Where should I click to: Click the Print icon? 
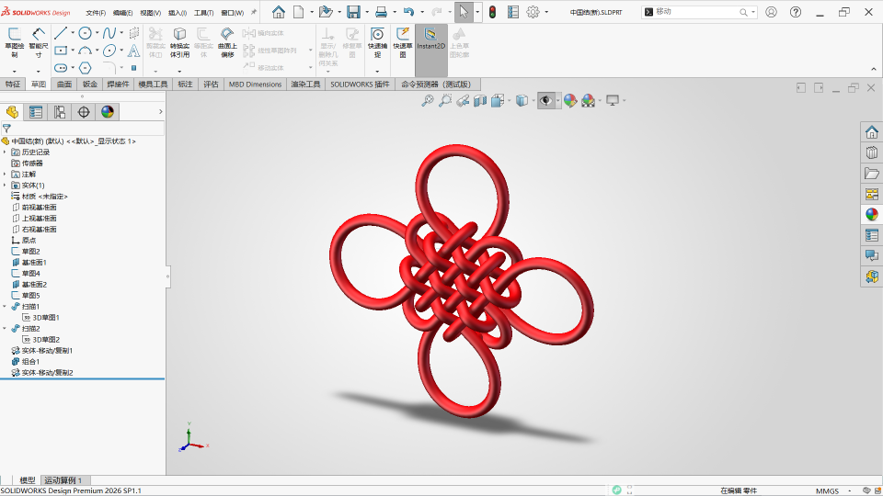[x=381, y=12]
